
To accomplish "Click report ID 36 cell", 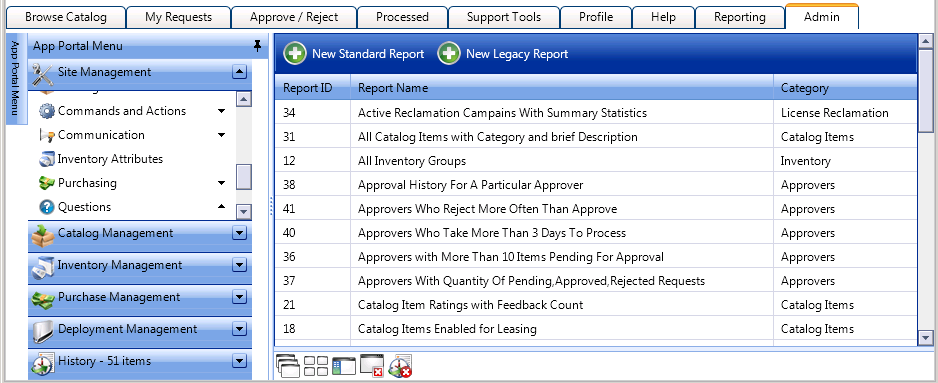I will pos(313,257).
